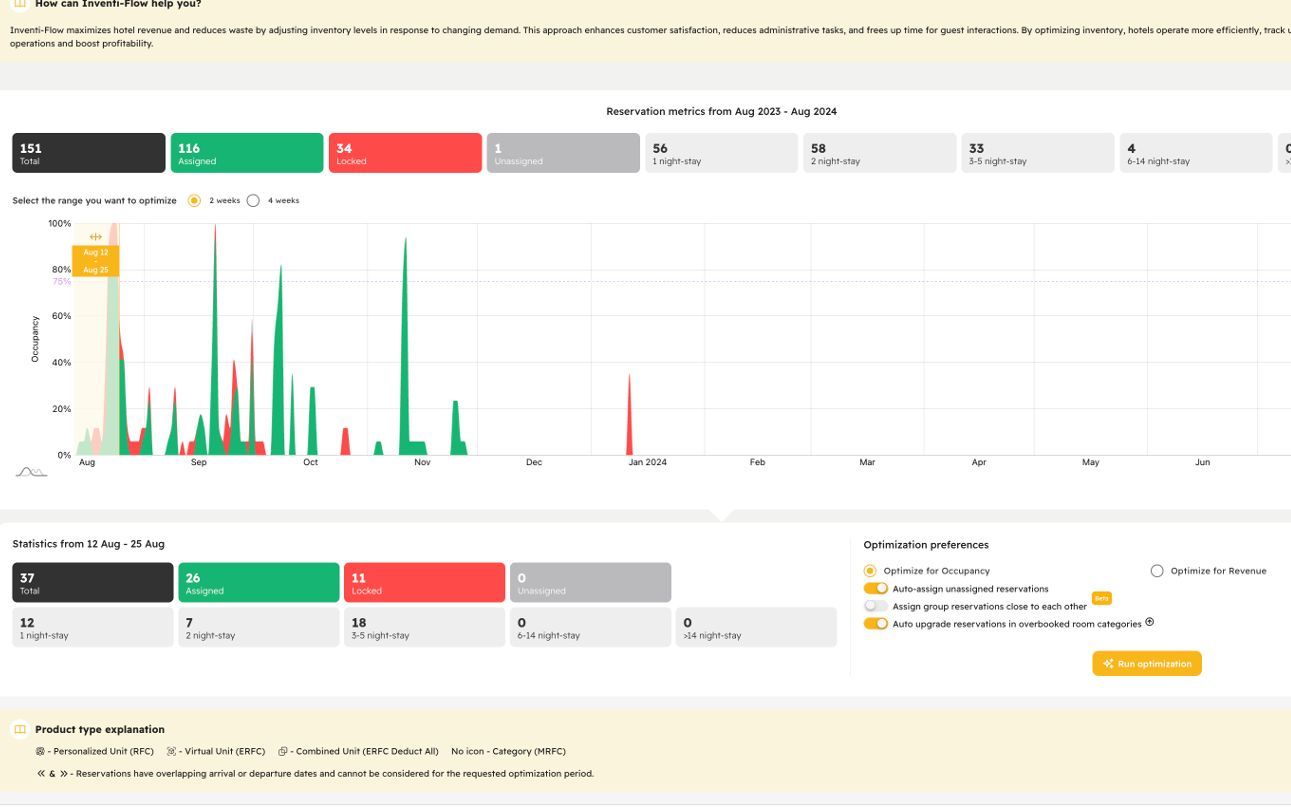Click the 151 Total metric card
The image size is (1291, 807).
click(x=88, y=153)
